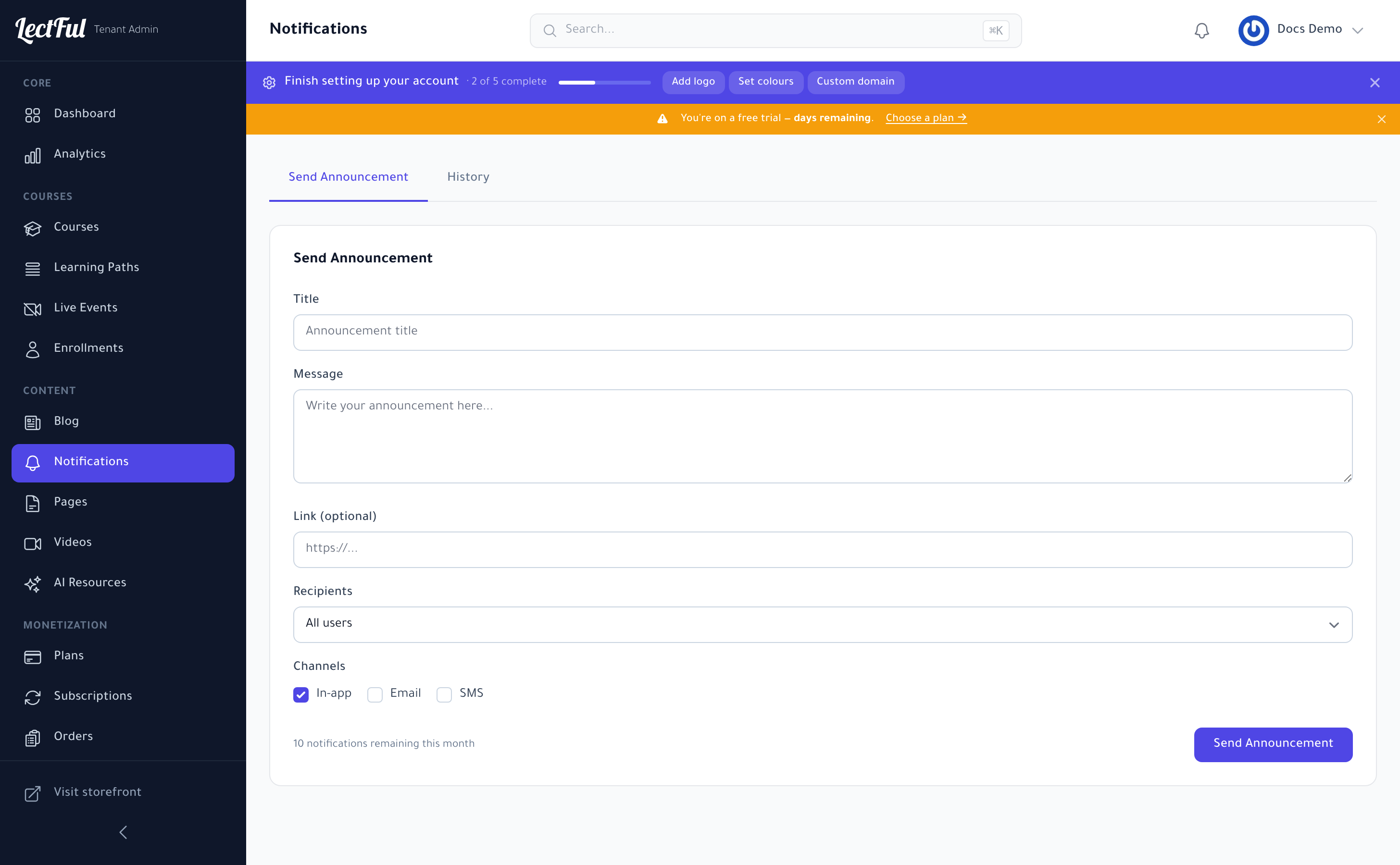
Task: Open Learning Paths menu item
Action: [x=123, y=269]
